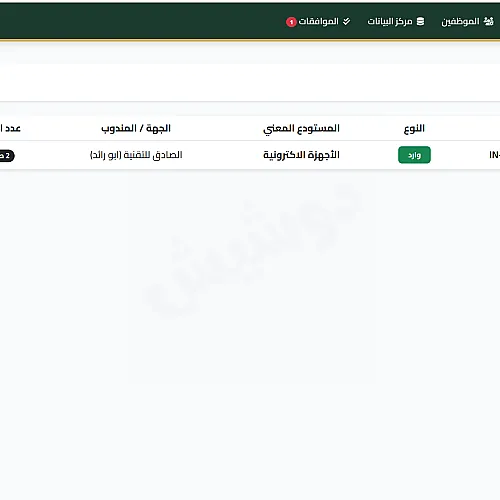
Task: Open the الموظفين menu item
Action: click(x=467, y=21)
